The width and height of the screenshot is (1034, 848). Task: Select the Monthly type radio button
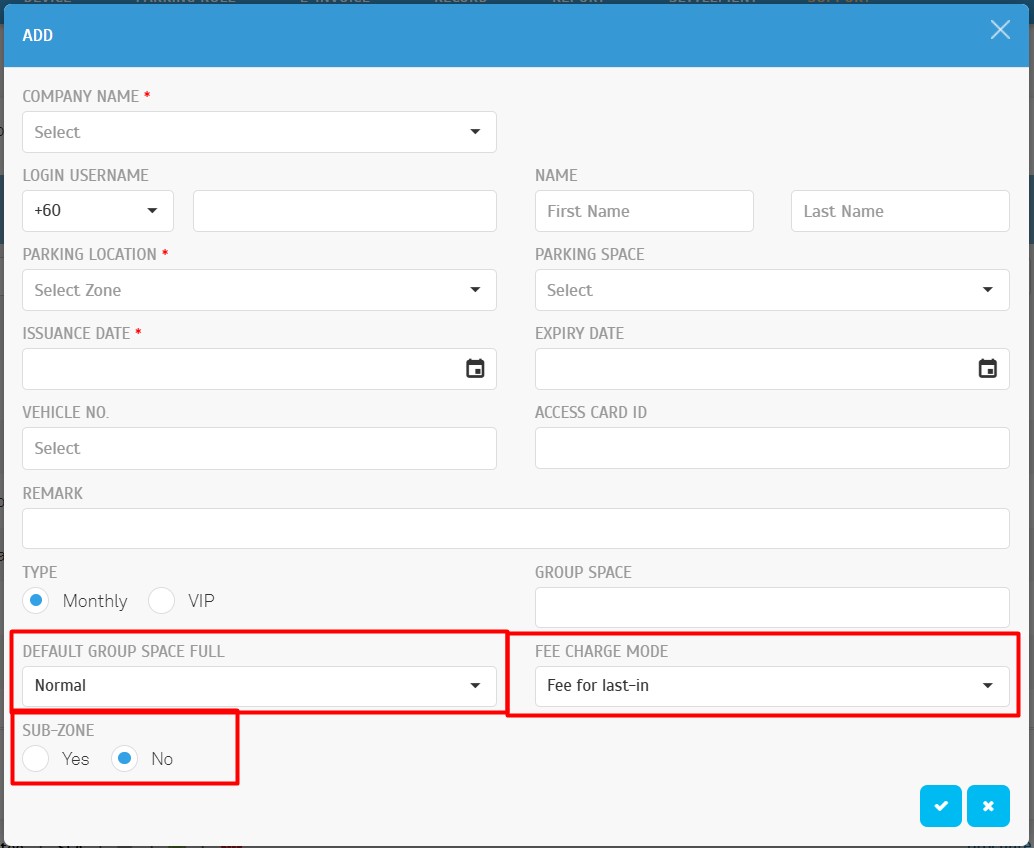[36, 601]
